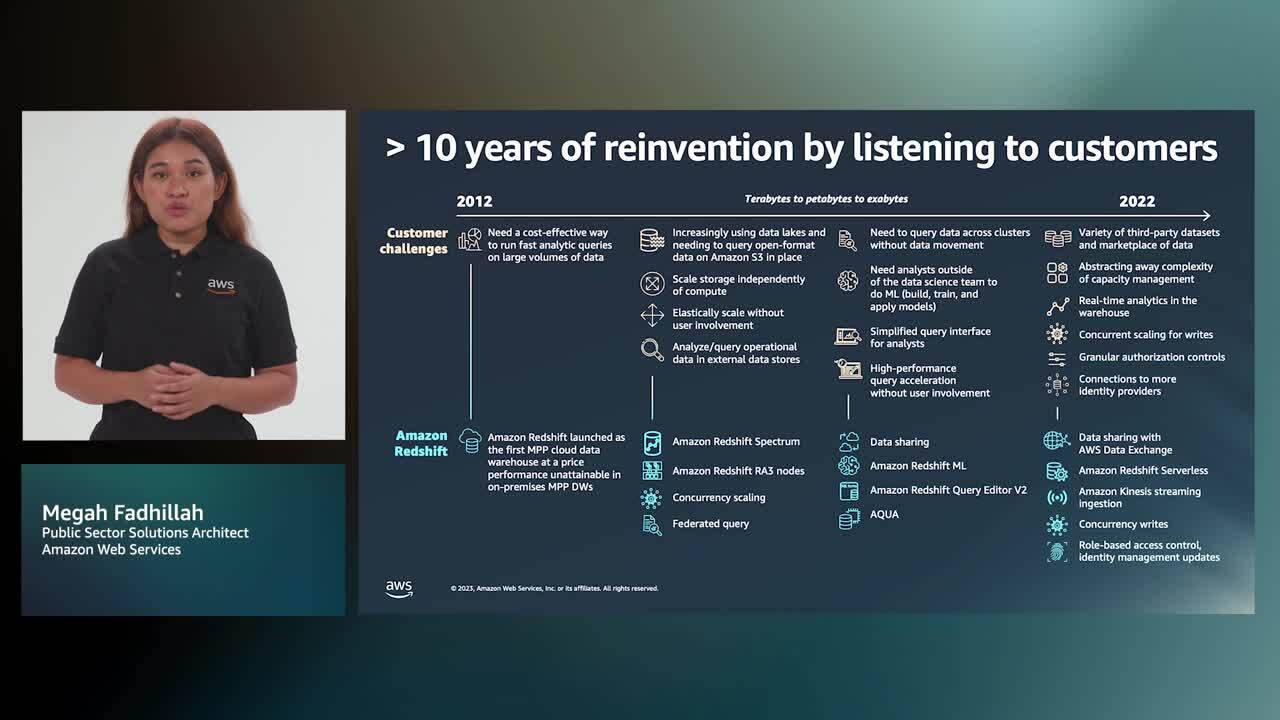The height and width of the screenshot is (720, 1280).
Task: Click the 'Amazon Redshift RA3 nodes' text
Action: click(x=738, y=471)
